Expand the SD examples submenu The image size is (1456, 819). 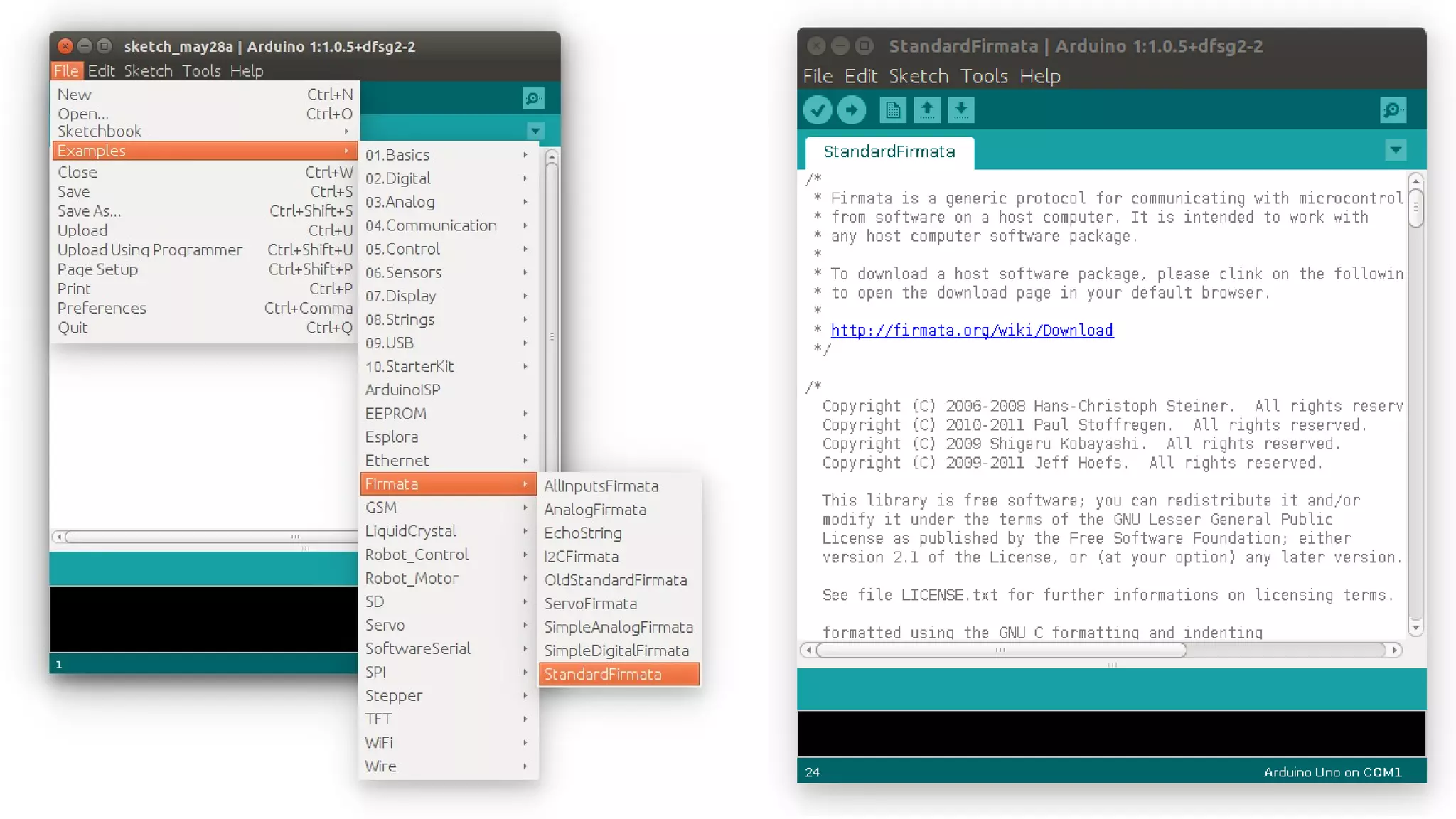click(x=449, y=601)
